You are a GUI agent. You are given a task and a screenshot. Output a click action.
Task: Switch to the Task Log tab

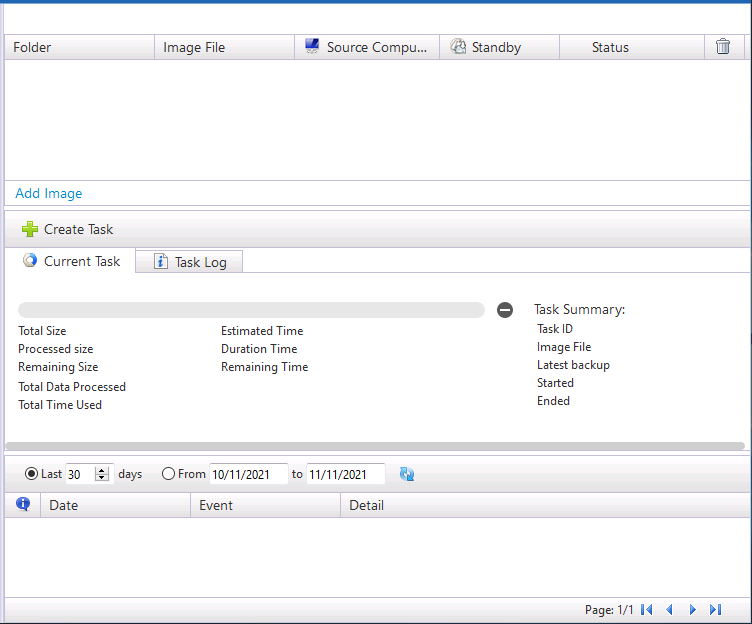(x=189, y=262)
